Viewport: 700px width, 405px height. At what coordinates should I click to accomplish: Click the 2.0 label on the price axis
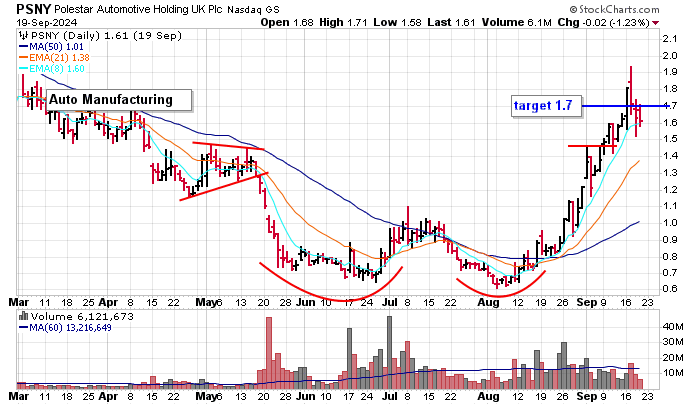(670, 56)
